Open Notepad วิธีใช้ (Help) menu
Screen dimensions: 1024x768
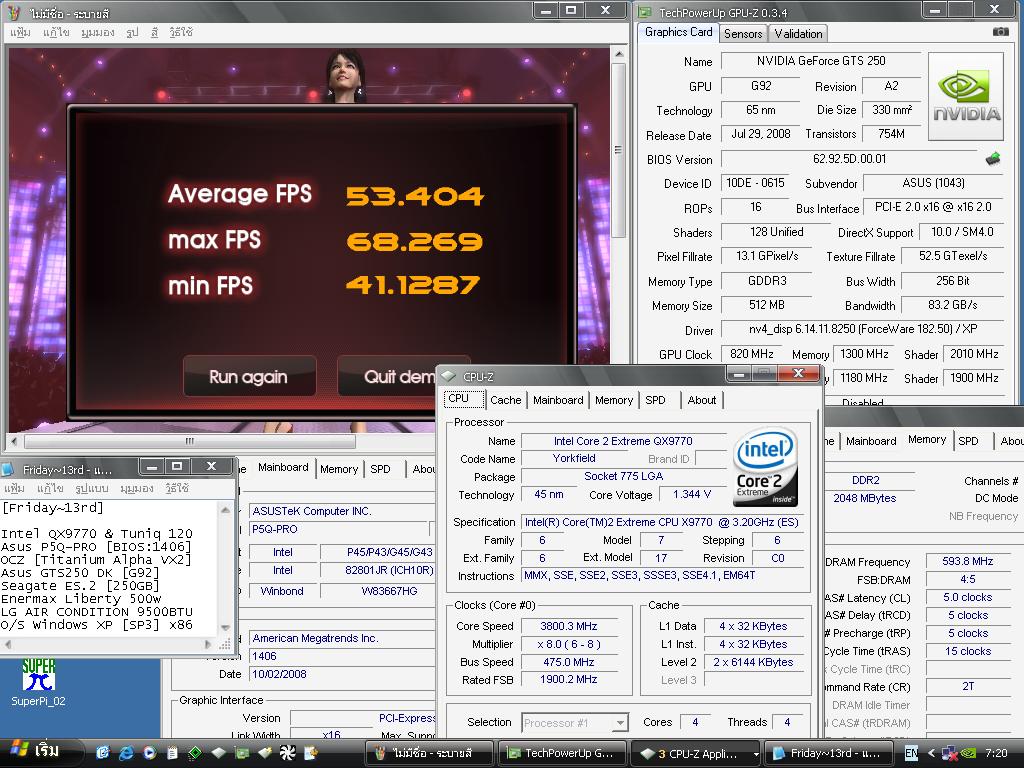177,488
